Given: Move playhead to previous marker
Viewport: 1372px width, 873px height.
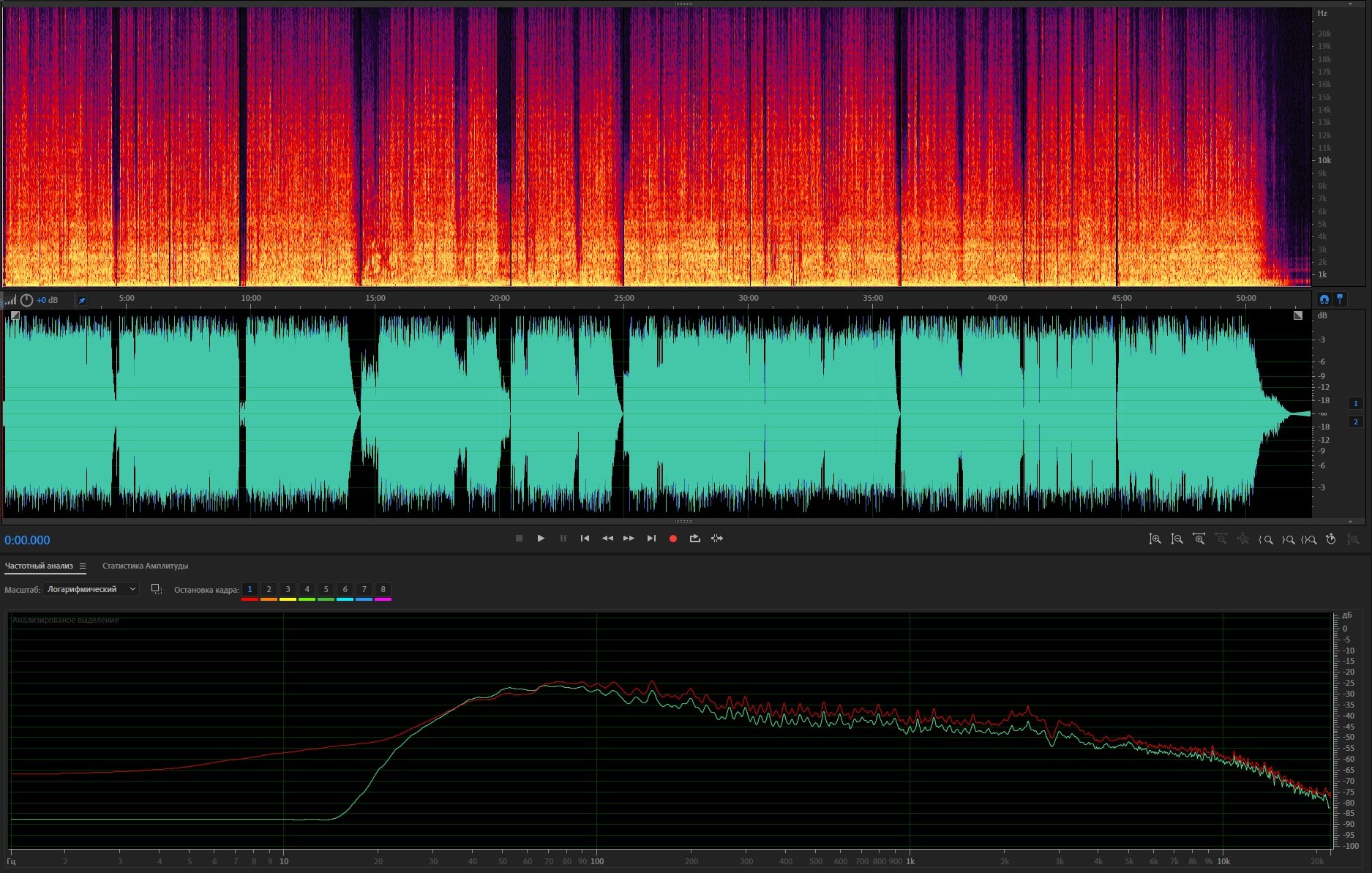Looking at the screenshot, I should coord(585,539).
